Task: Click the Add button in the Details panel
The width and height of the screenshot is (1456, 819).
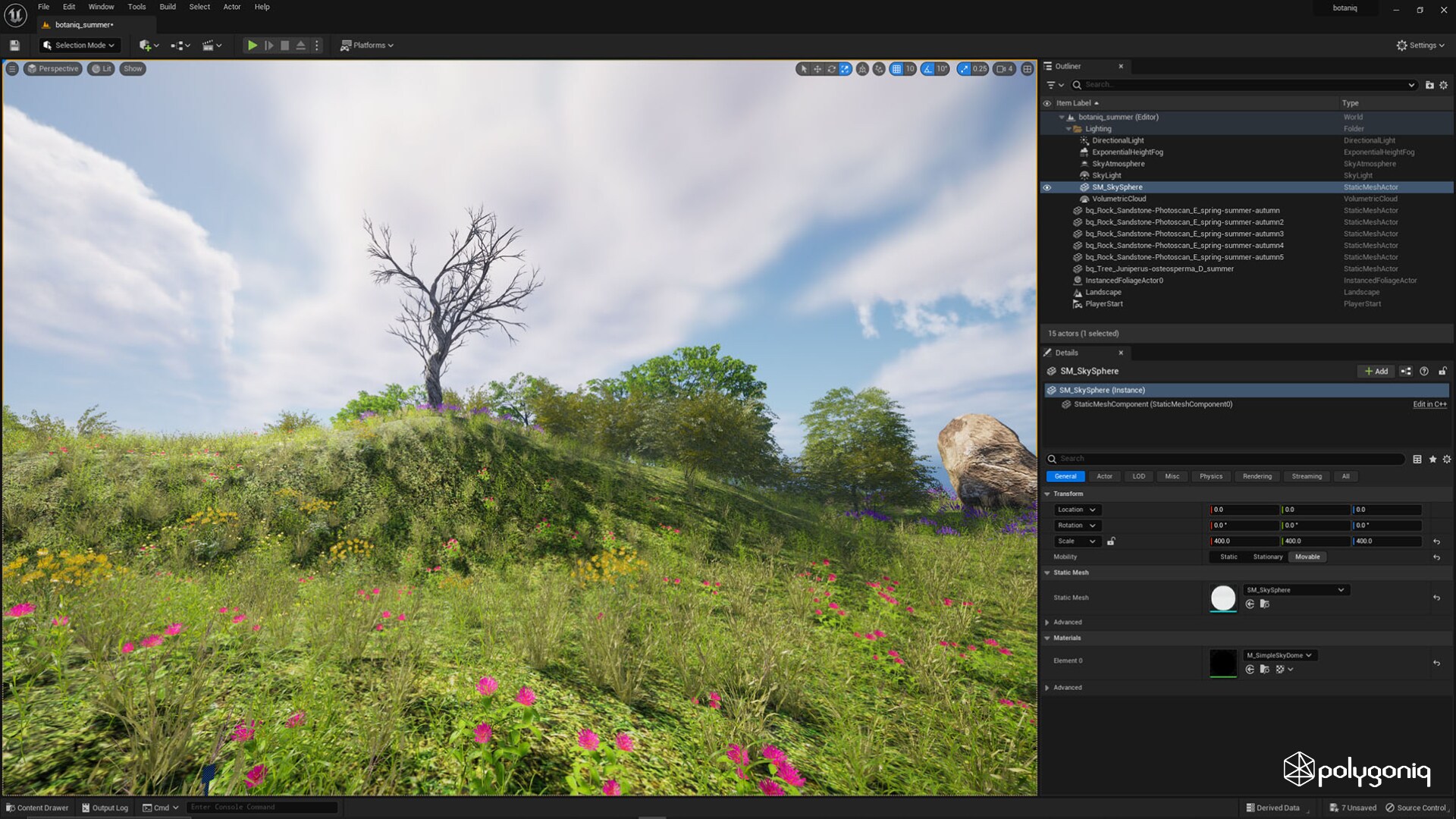Action: pos(1376,372)
